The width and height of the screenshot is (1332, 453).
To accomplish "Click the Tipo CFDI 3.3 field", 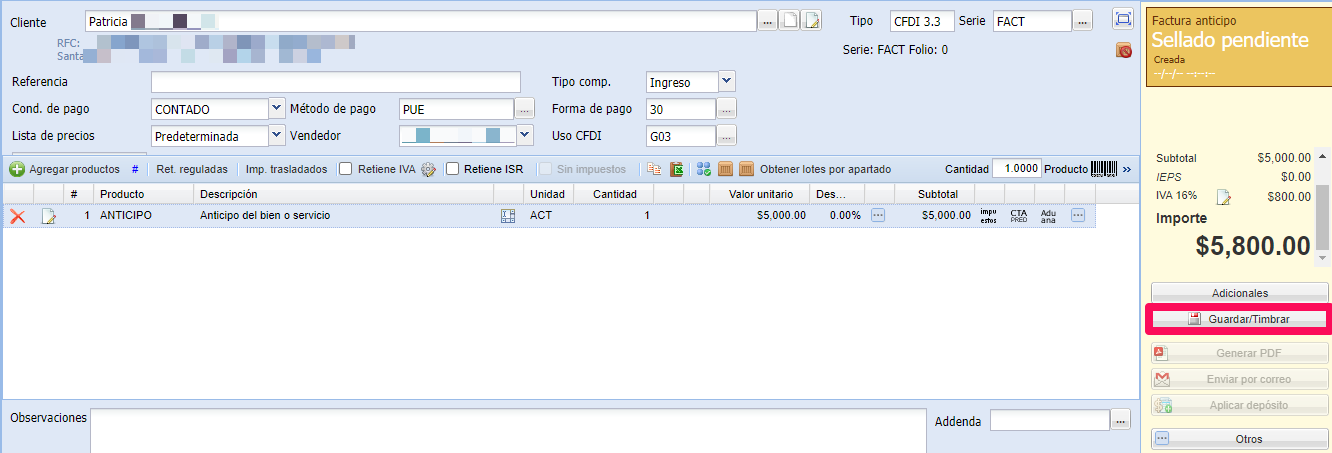I will [x=920, y=21].
